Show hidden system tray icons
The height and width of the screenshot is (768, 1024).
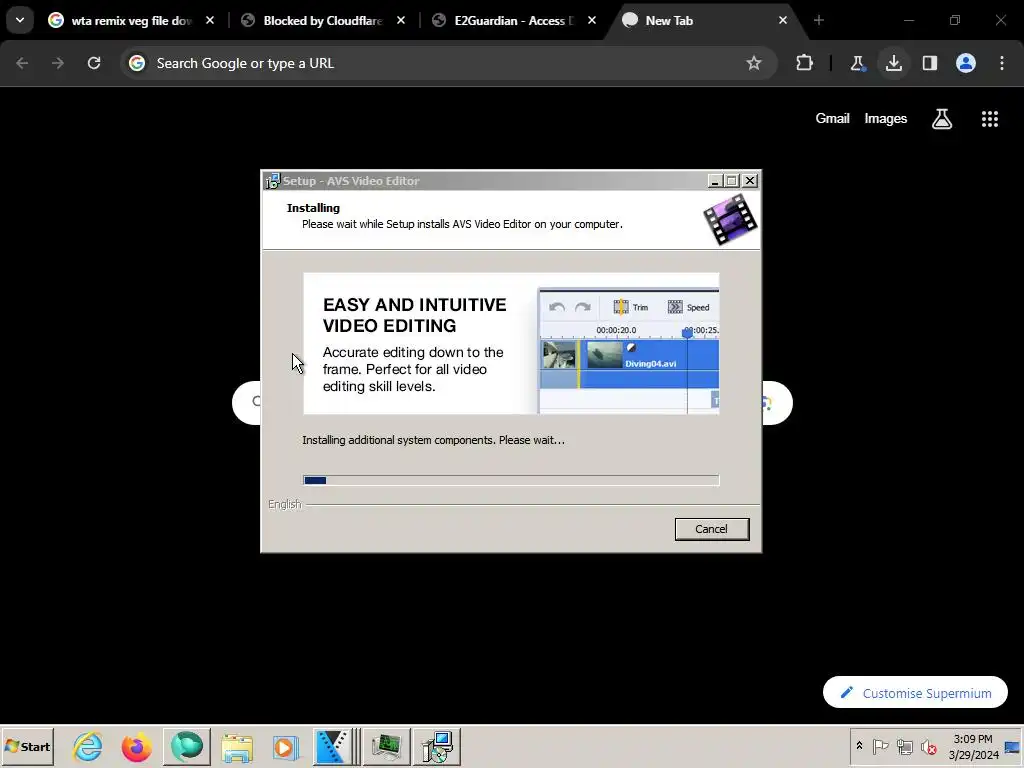click(x=859, y=746)
